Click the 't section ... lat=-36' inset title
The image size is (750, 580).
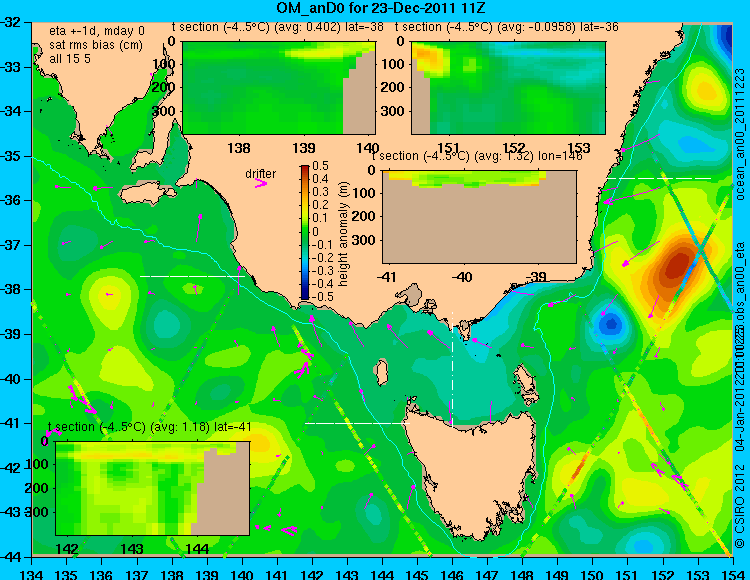(x=507, y=27)
